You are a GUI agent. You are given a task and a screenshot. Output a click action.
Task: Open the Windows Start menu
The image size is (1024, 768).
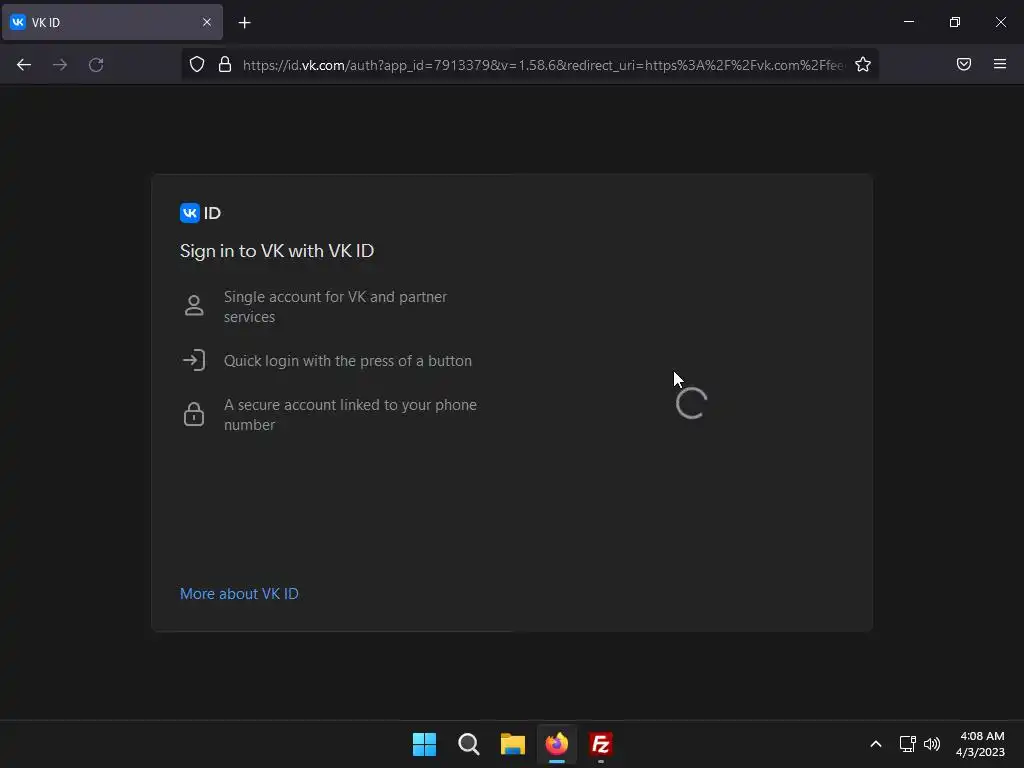tap(424, 744)
